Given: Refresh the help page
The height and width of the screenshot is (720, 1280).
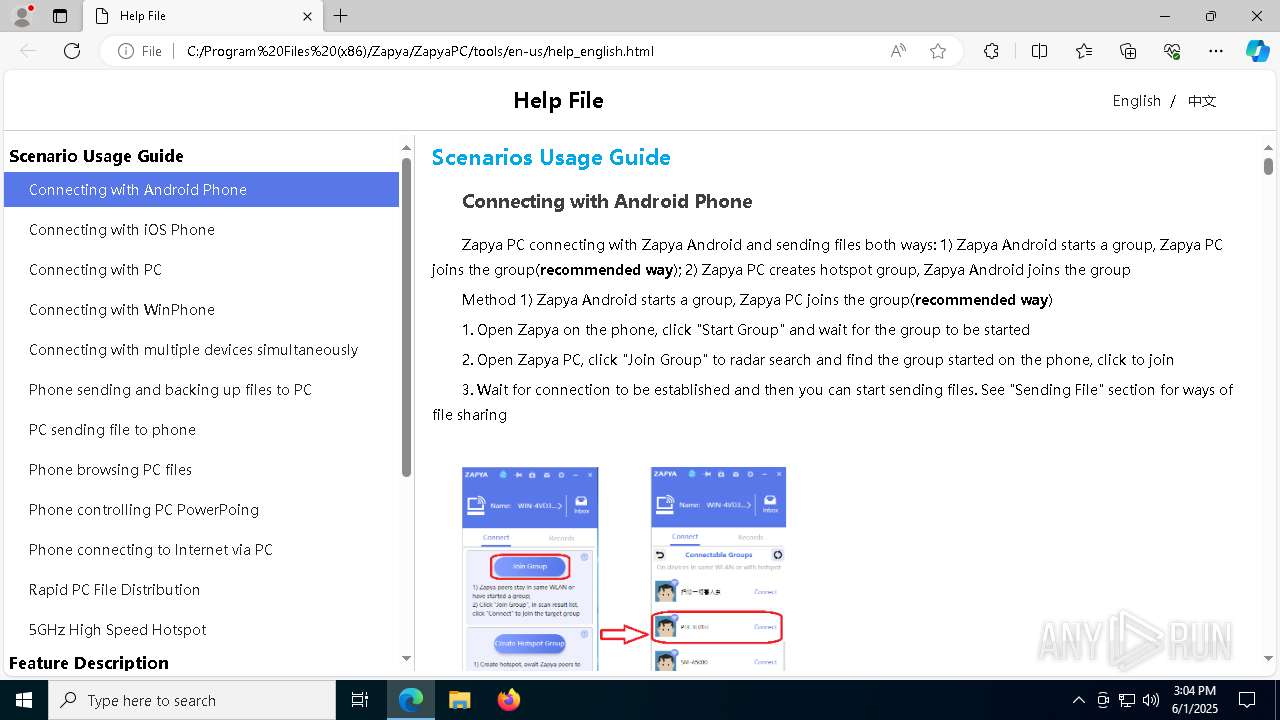Looking at the screenshot, I should pyautogui.click(x=72, y=51).
